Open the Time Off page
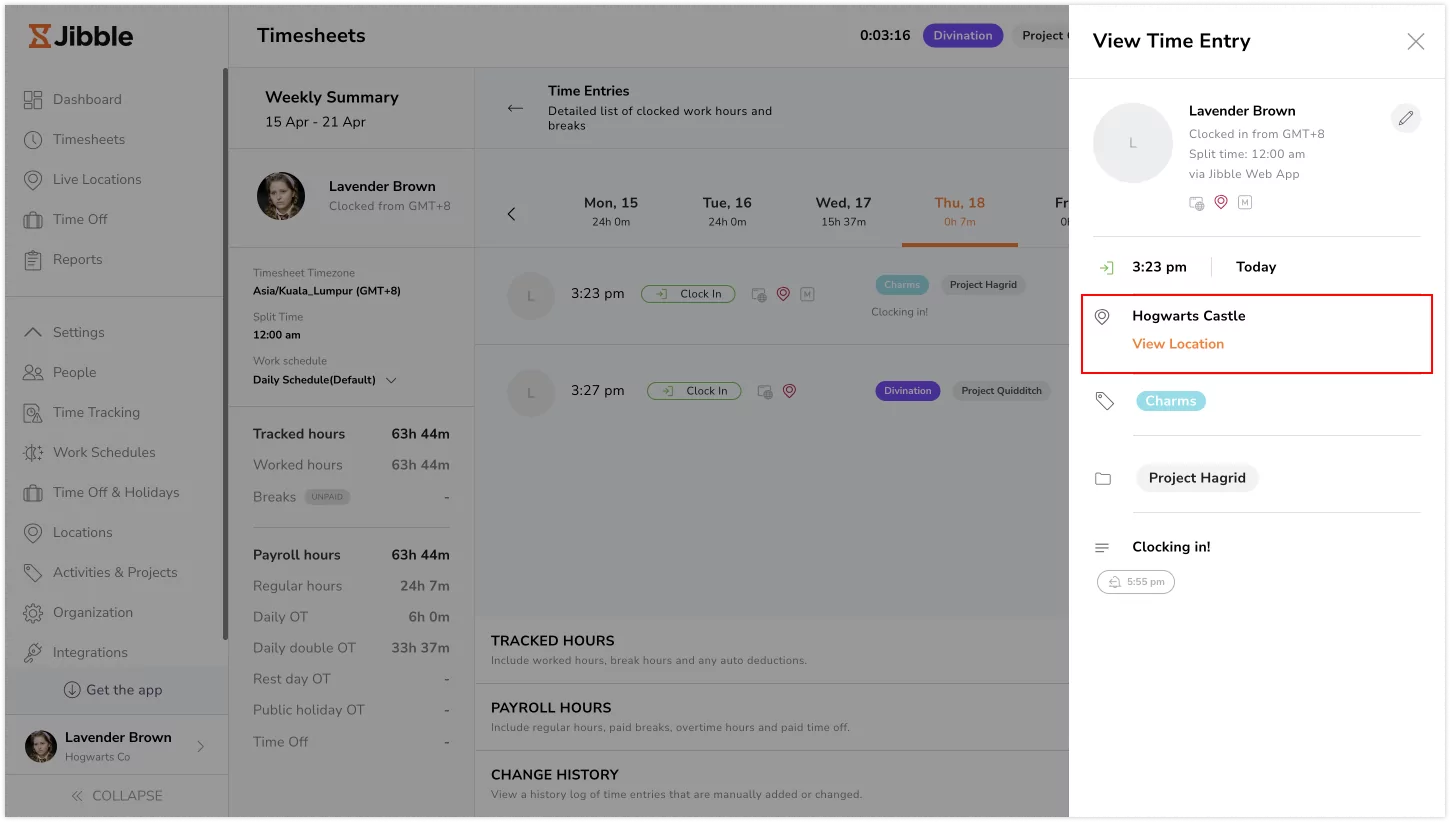Screen dimensions: 1450x822 pyautogui.click(x=80, y=219)
